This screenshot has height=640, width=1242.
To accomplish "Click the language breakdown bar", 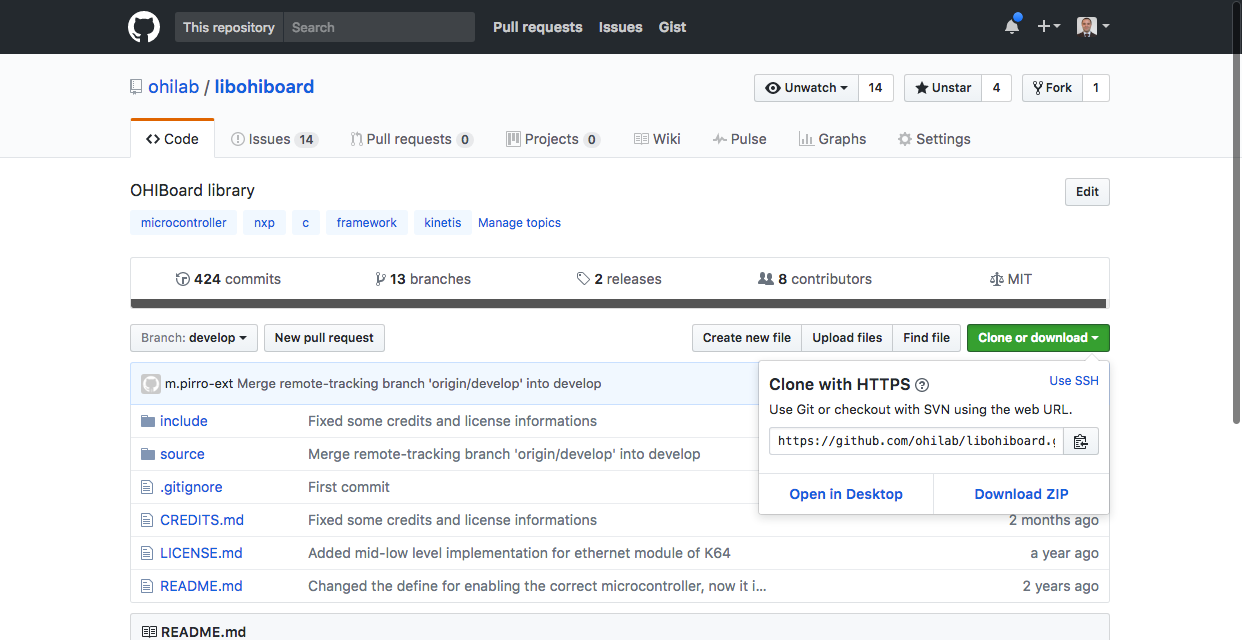I will [x=619, y=304].
